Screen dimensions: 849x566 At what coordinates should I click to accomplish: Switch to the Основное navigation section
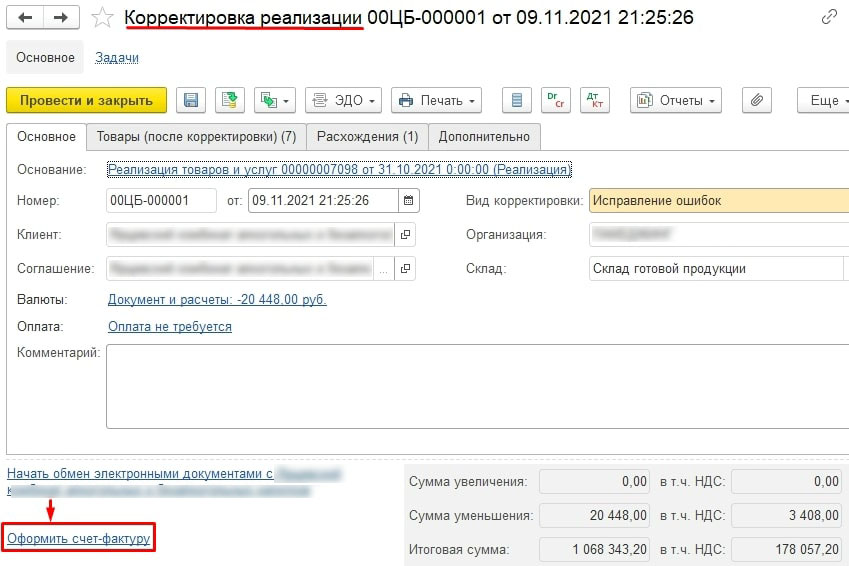[x=45, y=57]
